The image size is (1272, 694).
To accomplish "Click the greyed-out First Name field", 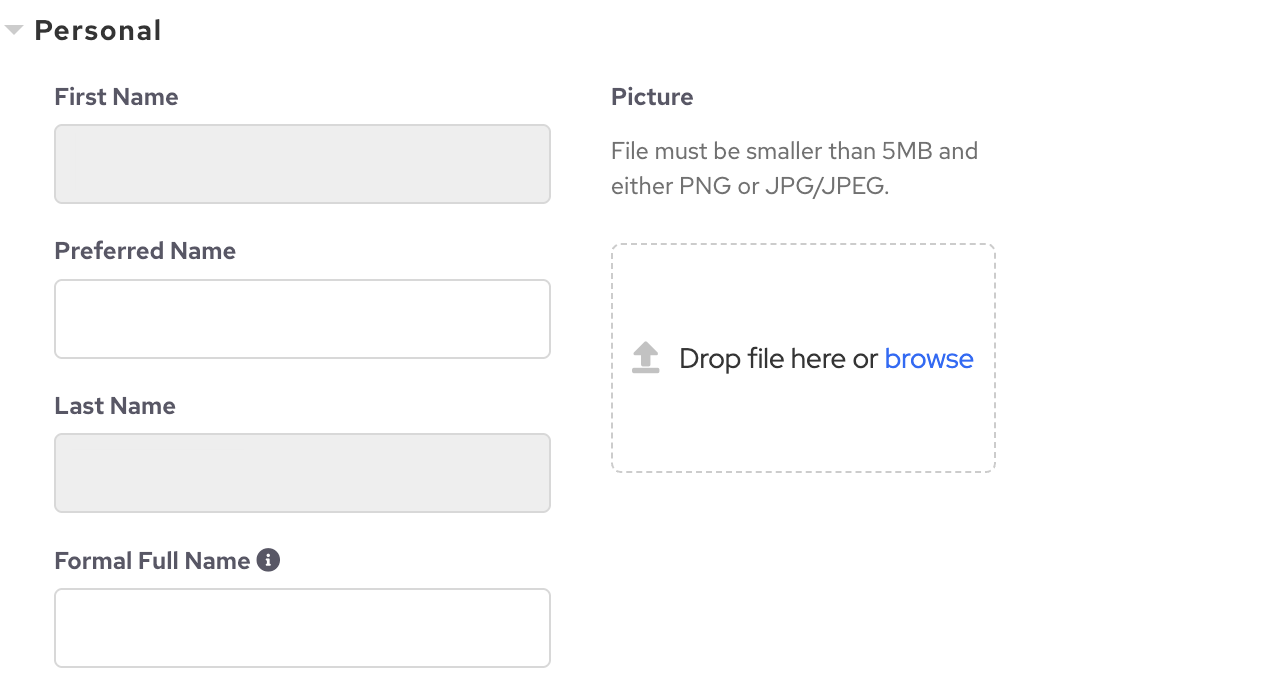I will point(302,164).
